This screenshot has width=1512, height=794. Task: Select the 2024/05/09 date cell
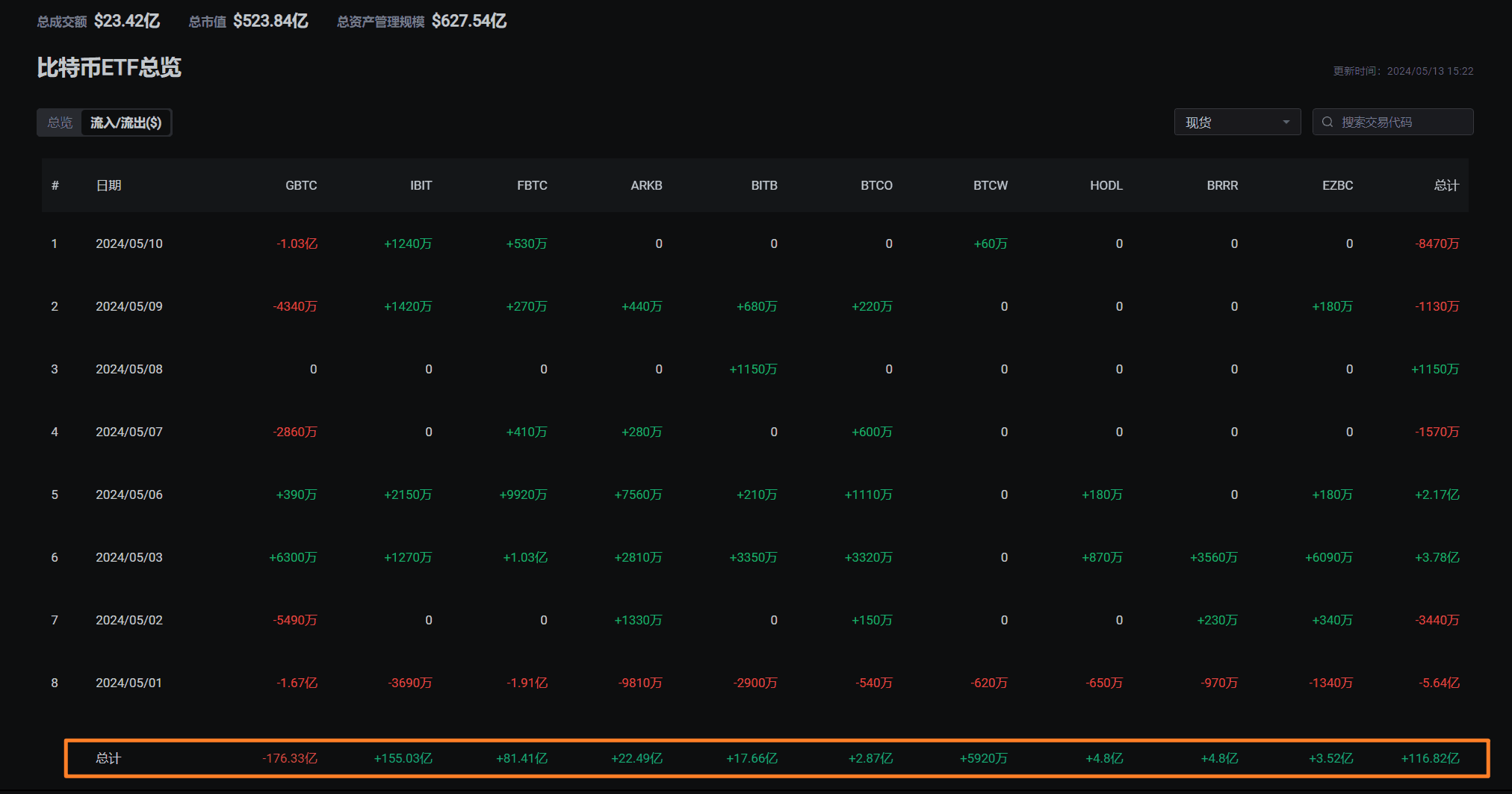129,306
